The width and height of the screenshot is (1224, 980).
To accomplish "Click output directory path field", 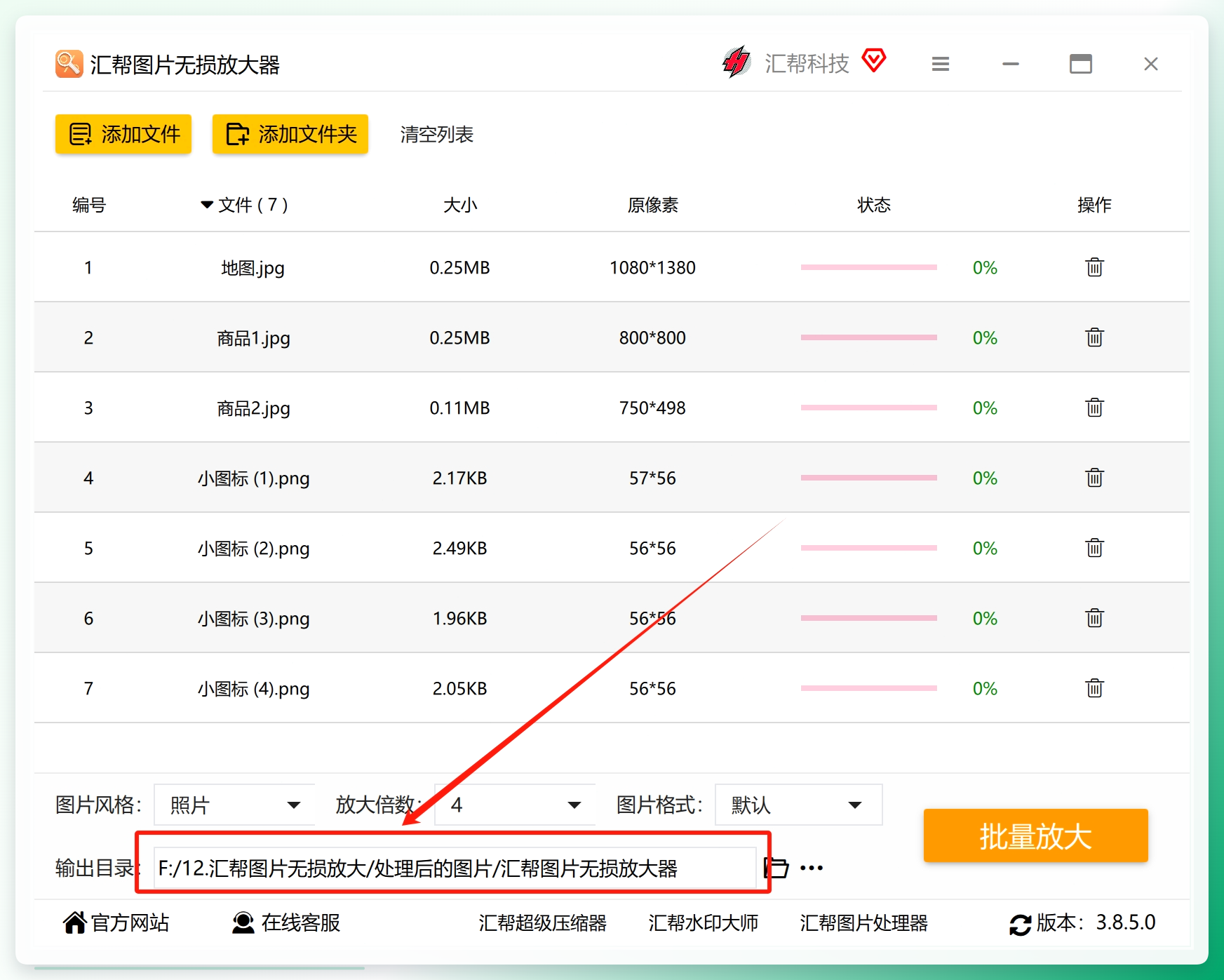I will 455,868.
